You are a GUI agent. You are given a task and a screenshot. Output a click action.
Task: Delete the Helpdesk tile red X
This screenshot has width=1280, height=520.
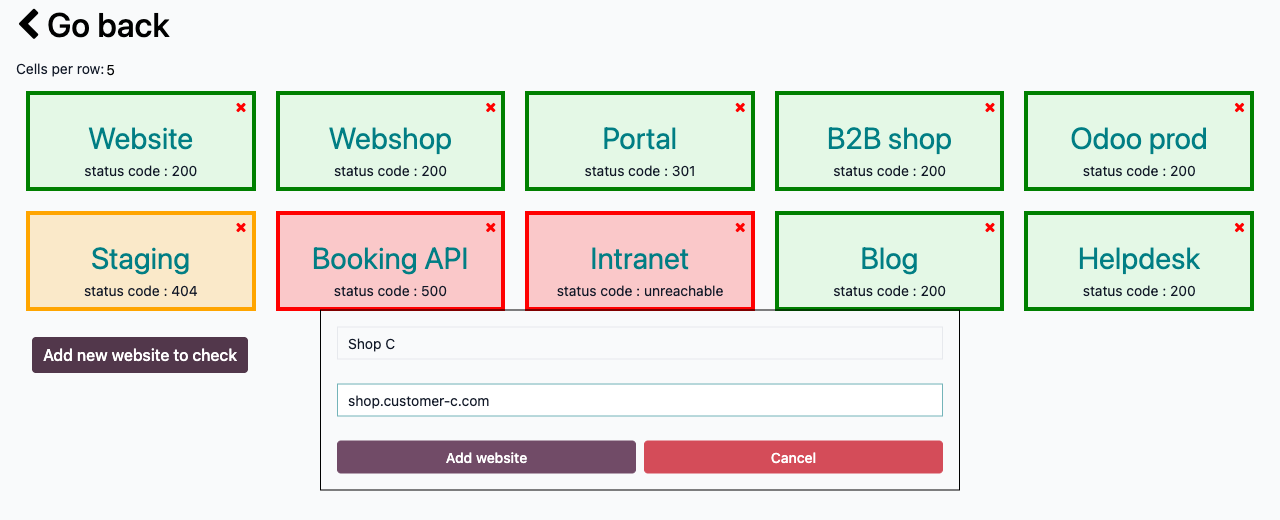pyautogui.click(x=1239, y=227)
